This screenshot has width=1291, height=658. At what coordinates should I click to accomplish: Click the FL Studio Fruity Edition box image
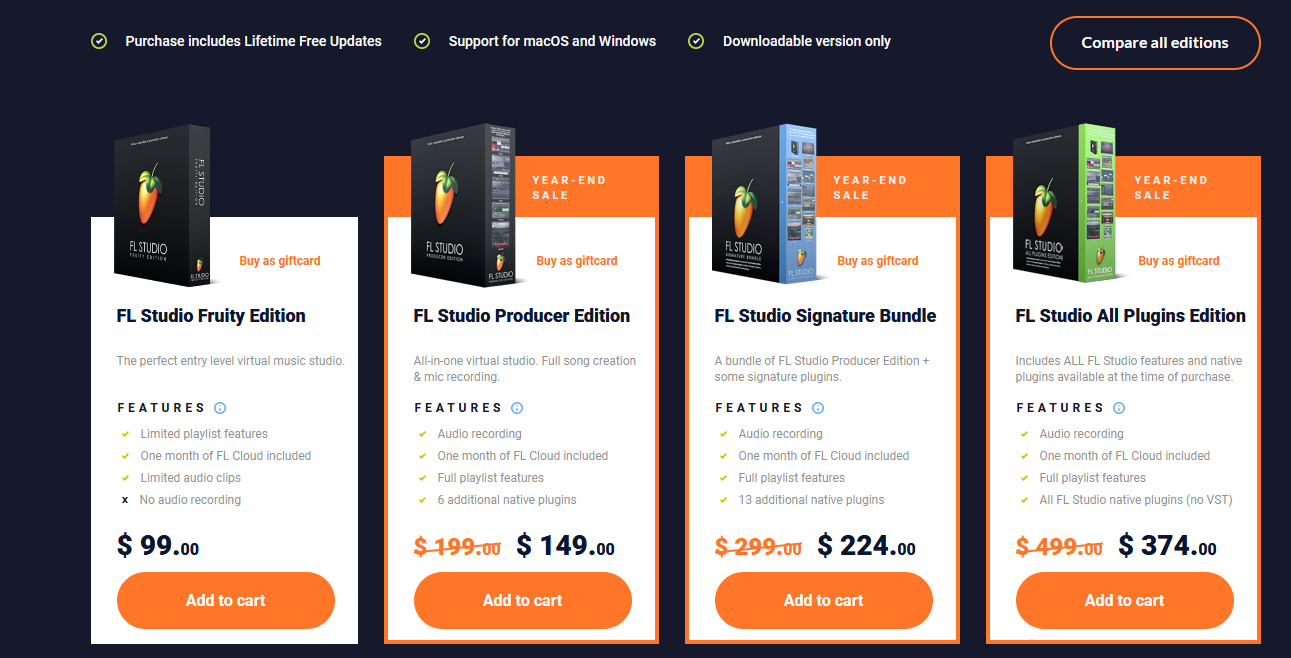pos(163,206)
